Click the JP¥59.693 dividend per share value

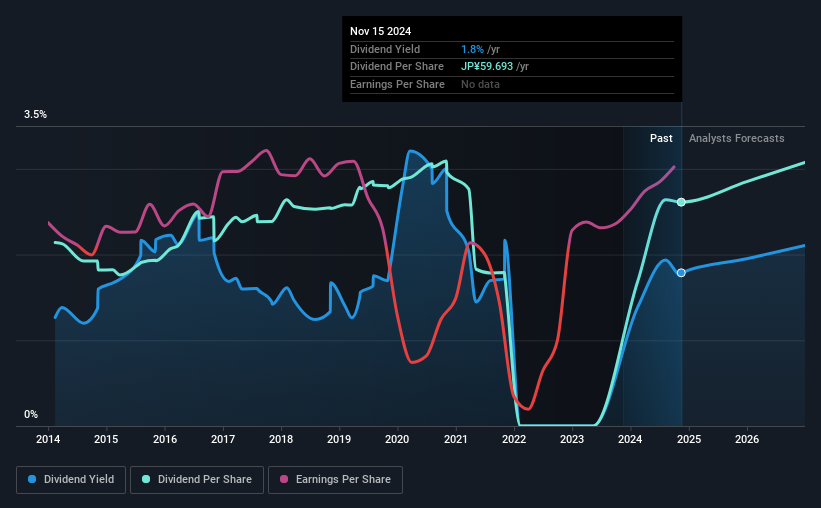494,66
